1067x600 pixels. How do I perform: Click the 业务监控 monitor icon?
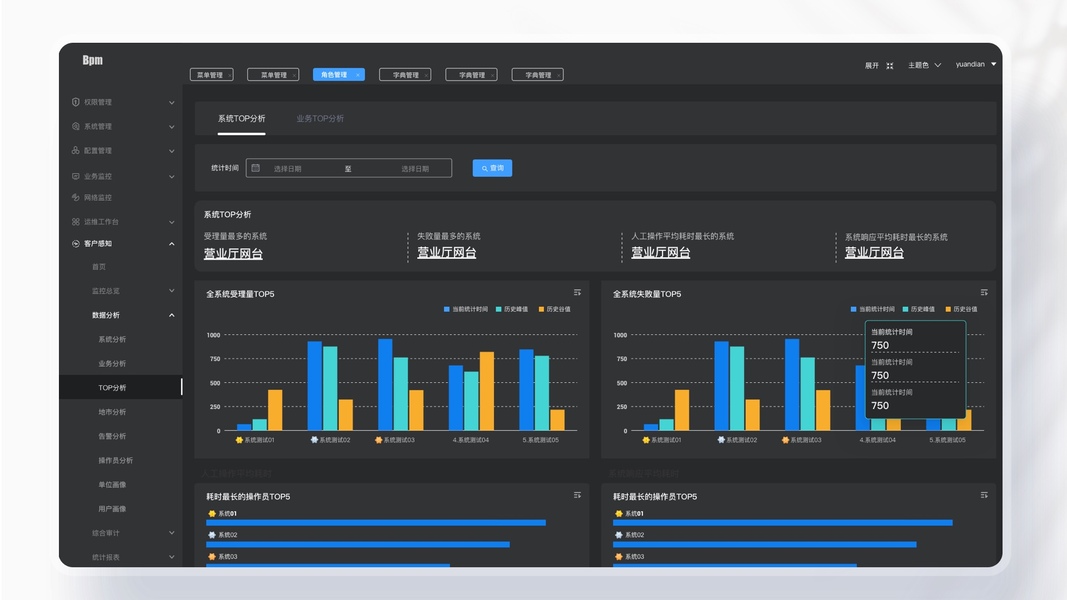tap(76, 176)
